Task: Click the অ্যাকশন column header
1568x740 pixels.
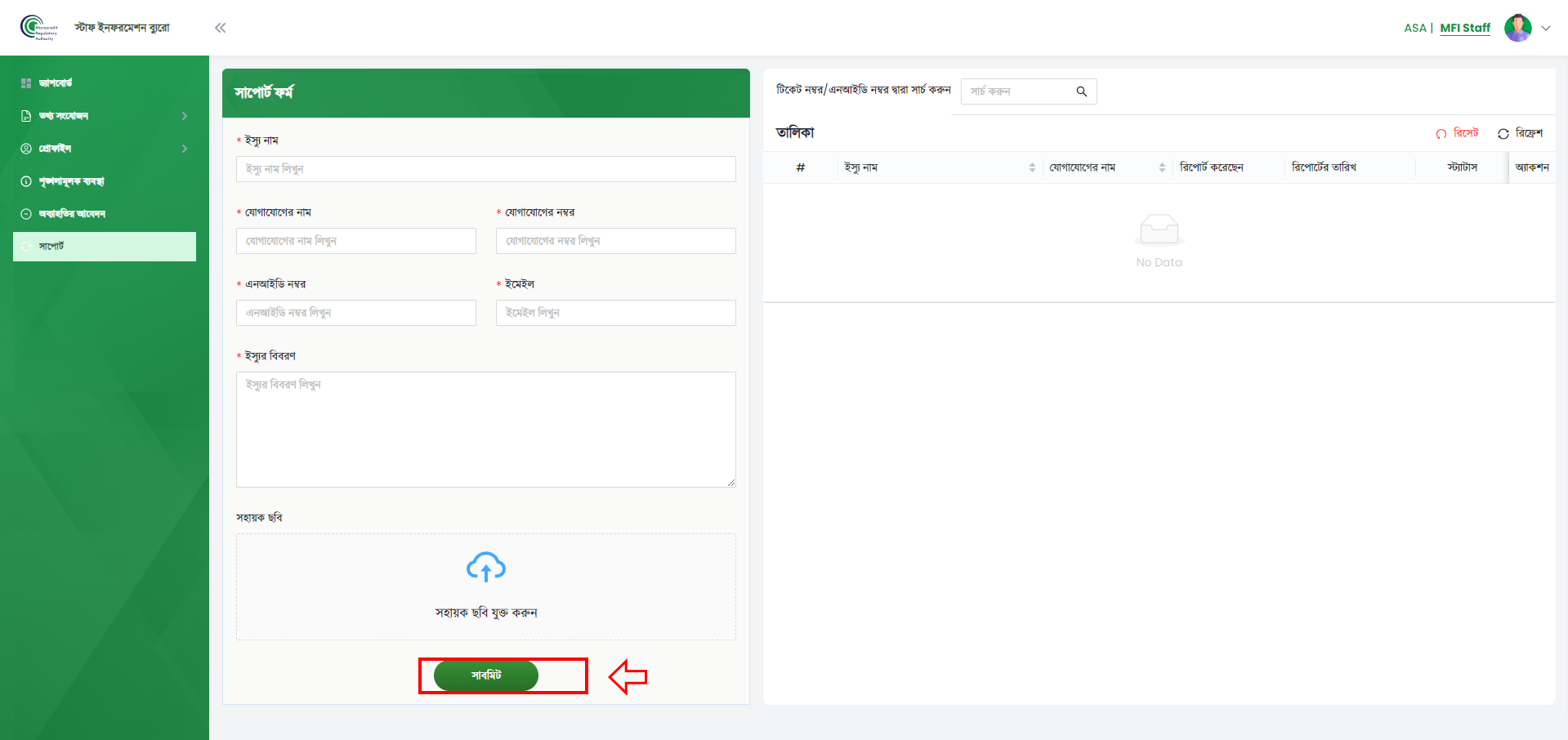Action: click(1532, 167)
